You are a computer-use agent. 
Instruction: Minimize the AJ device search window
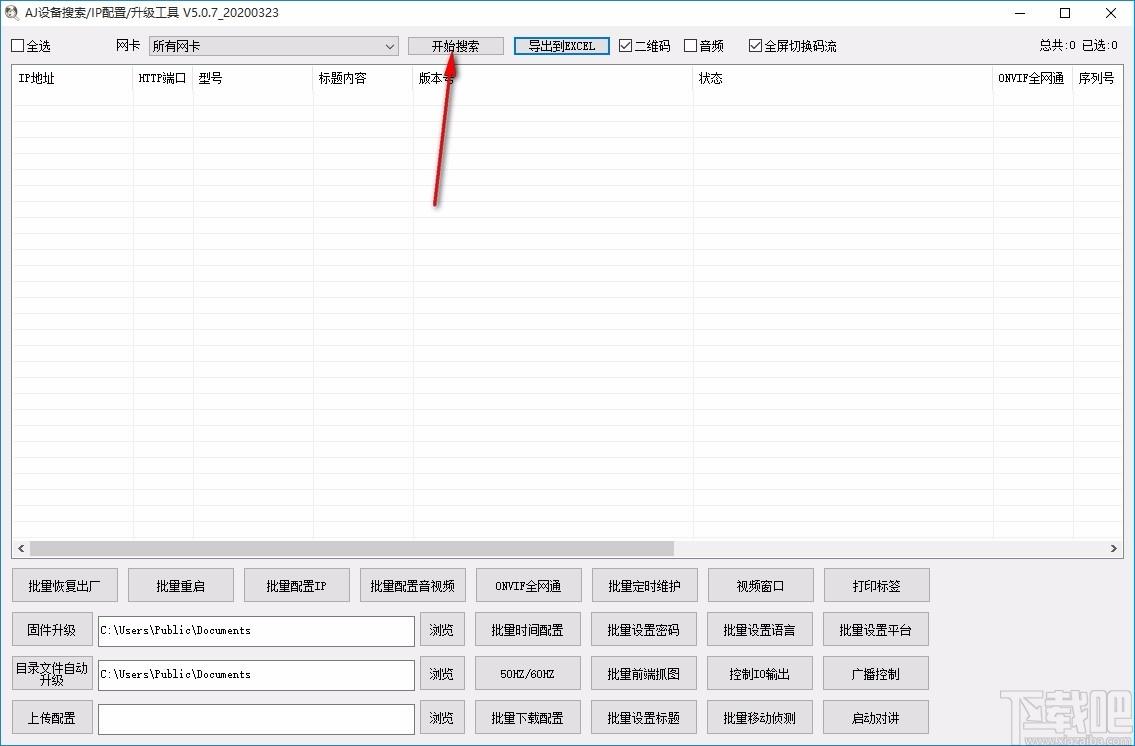[1020, 13]
